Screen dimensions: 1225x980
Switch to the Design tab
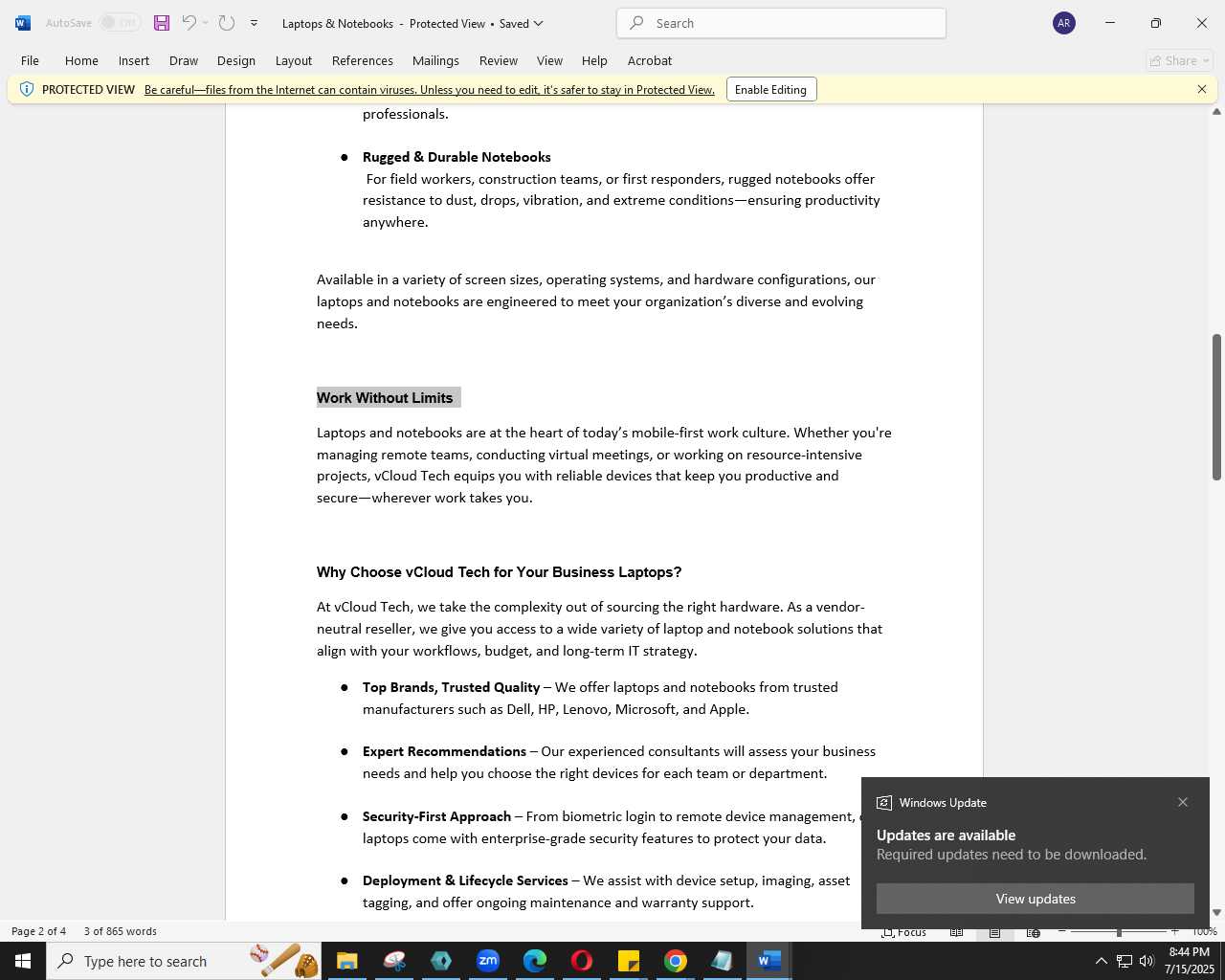click(236, 60)
